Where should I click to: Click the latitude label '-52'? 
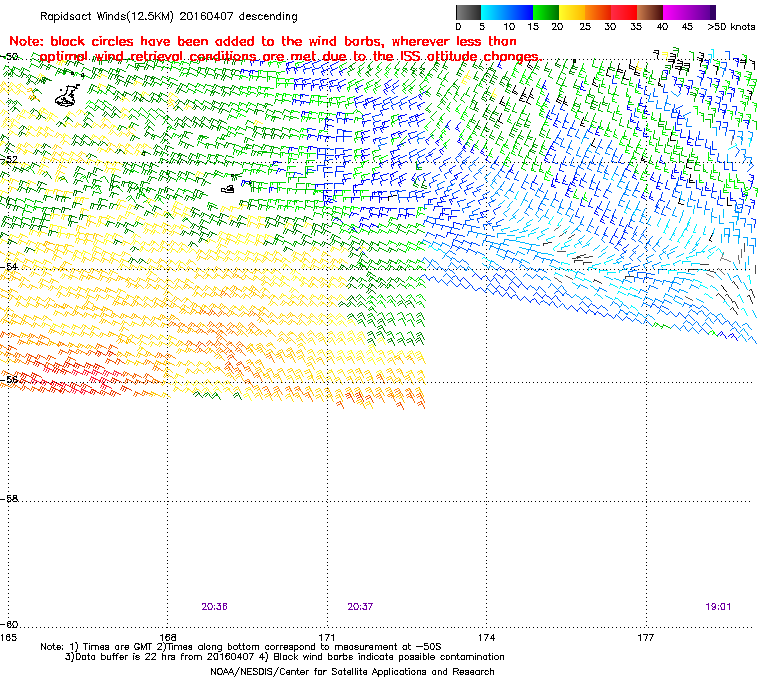[9, 160]
